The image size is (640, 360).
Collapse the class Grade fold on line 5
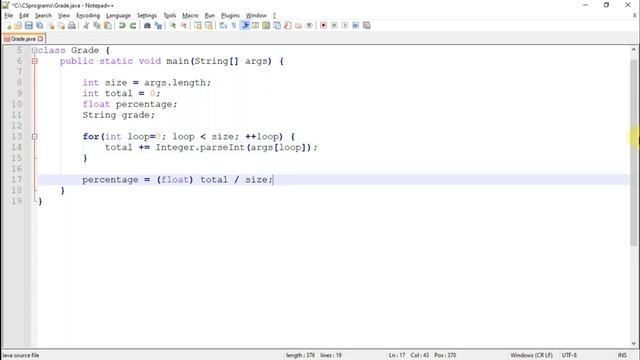tap(35, 51)
